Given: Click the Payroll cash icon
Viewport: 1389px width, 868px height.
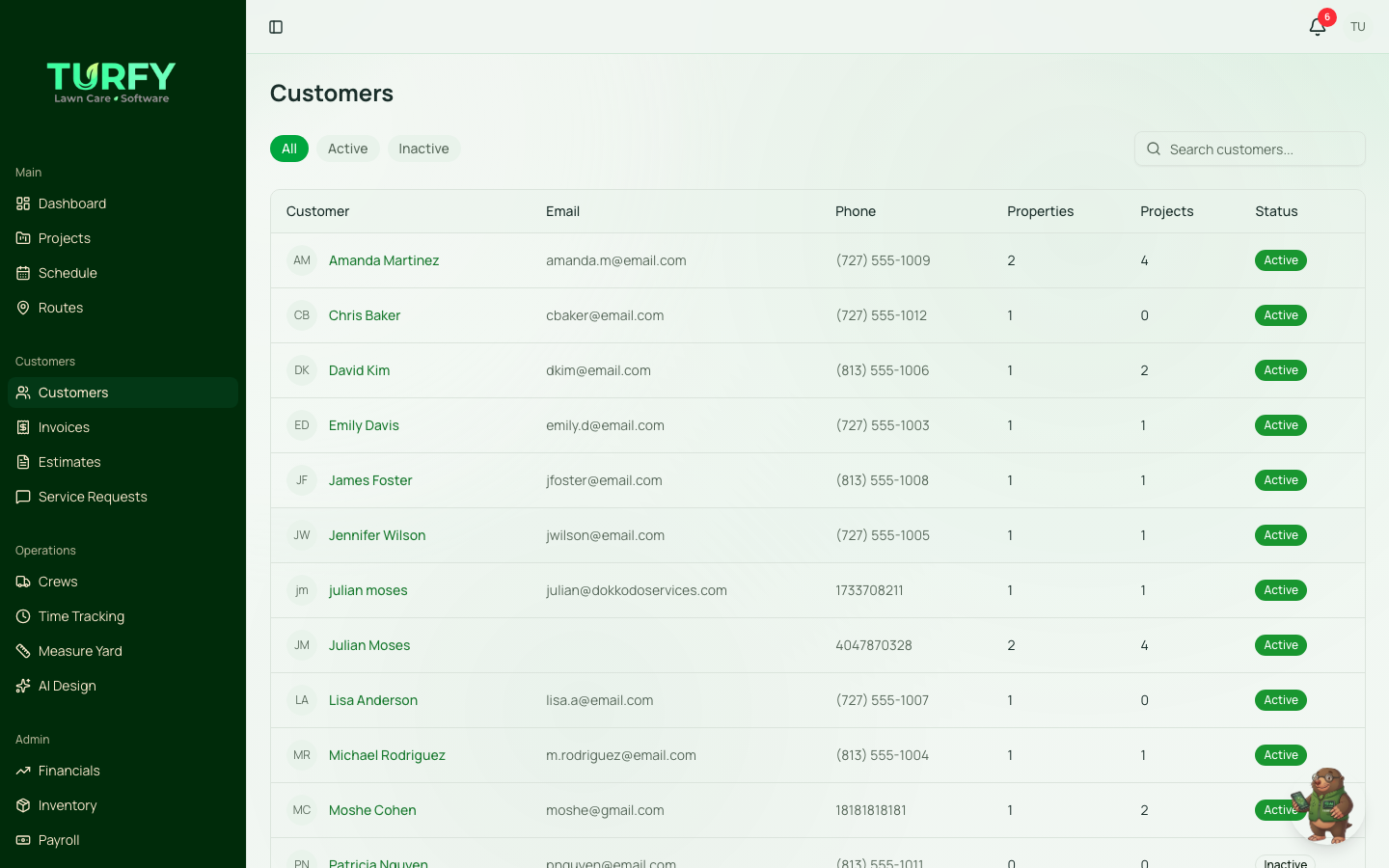Looking at the screenshot, I should (x=23, y=840).
